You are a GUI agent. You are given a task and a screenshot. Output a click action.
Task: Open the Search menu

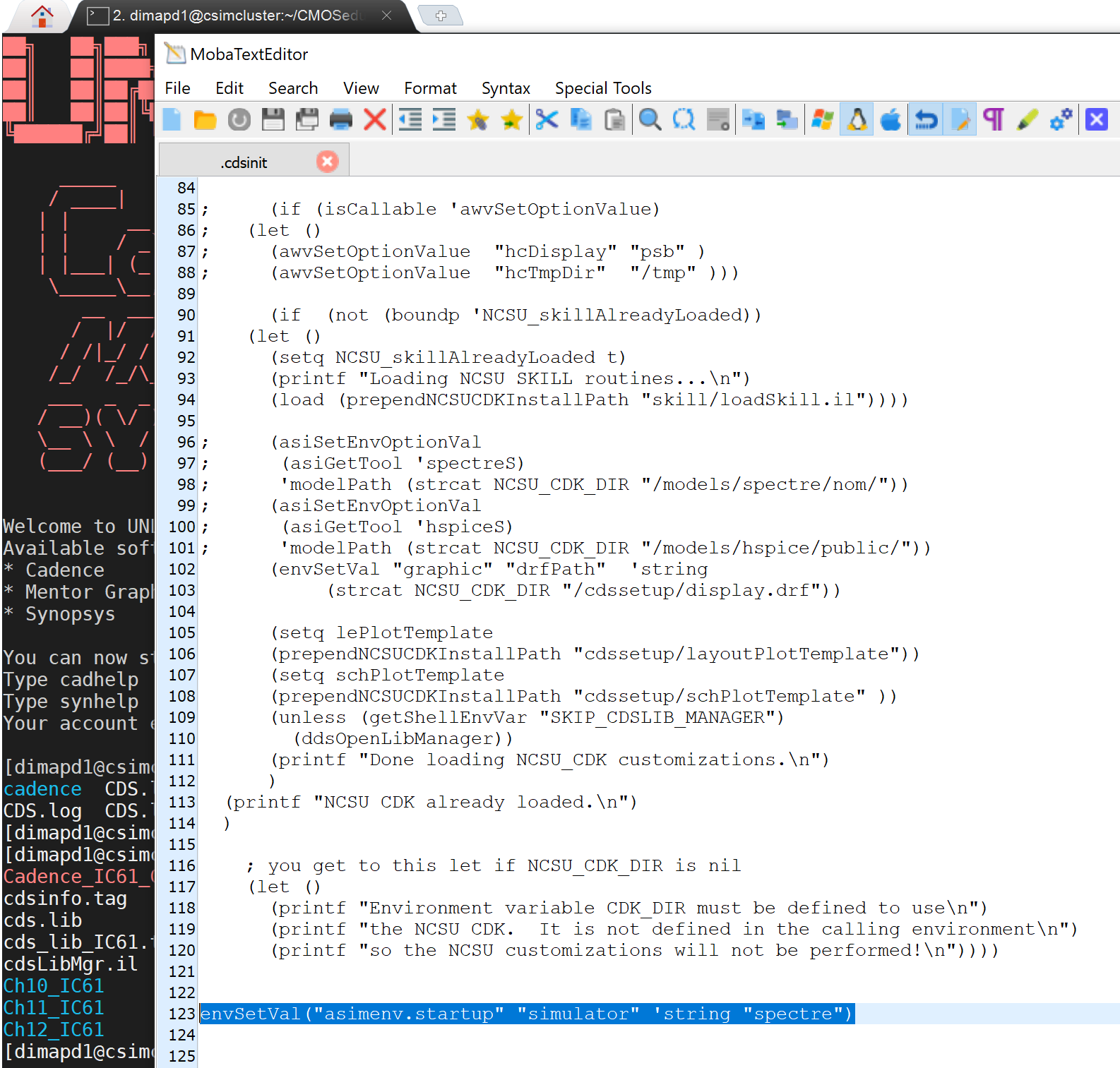(x=293, y=88)
